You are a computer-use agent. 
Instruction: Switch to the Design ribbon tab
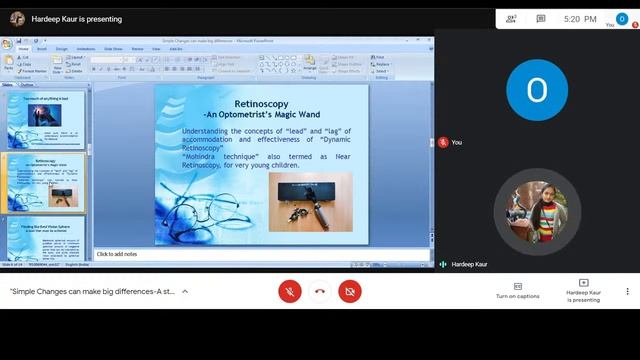62,49
